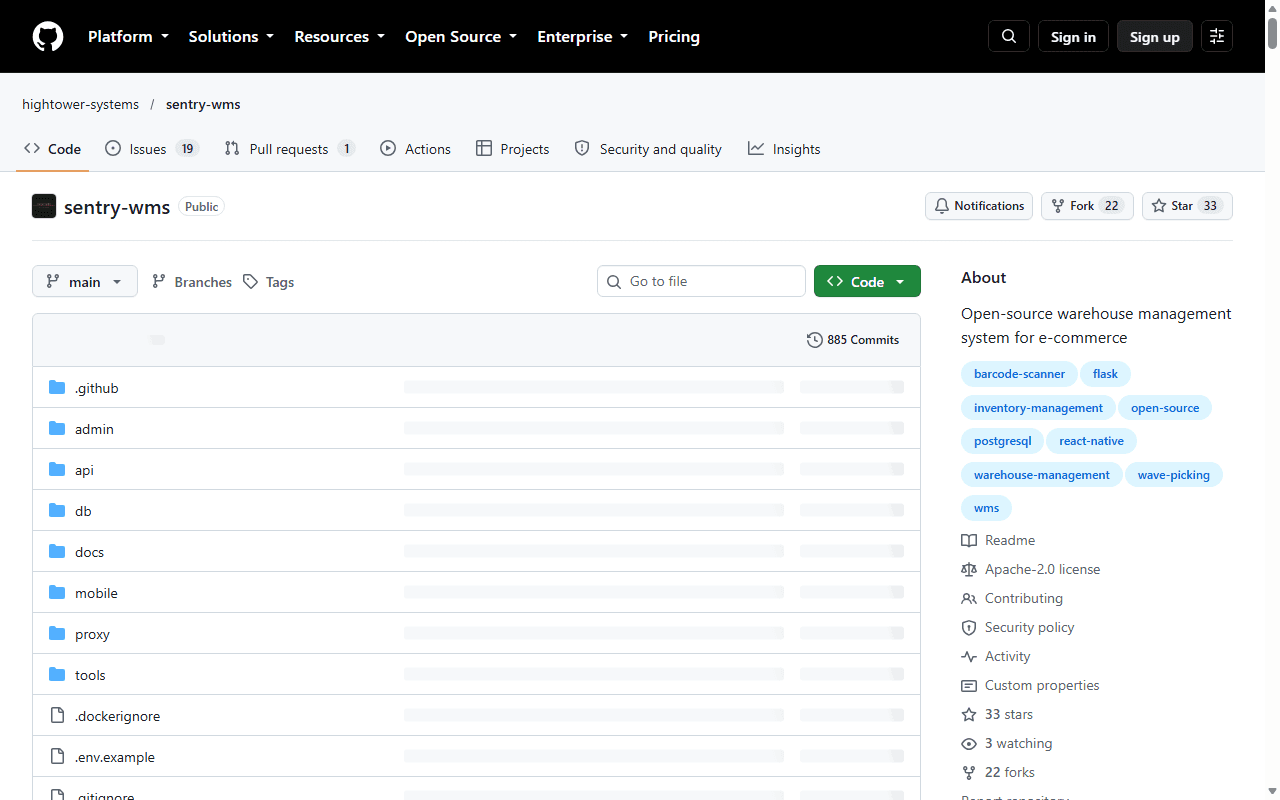
Task: Open the api folder
Action: click(x=84, y=470)
